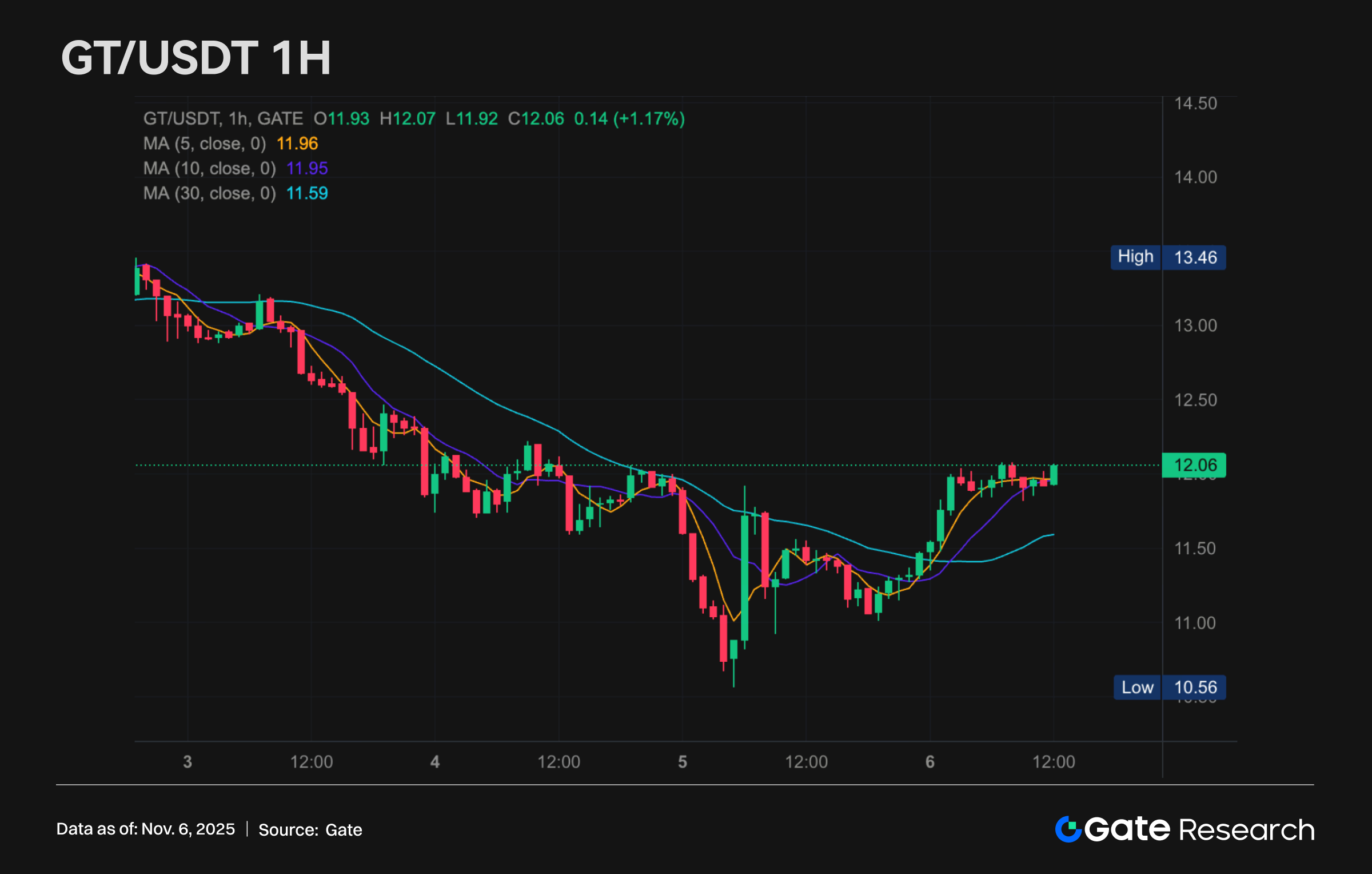This screenshot has height=874, width=1372.
Task: Click the GT/USDT, 1h, GATE symbol legend
Action: 223,119
